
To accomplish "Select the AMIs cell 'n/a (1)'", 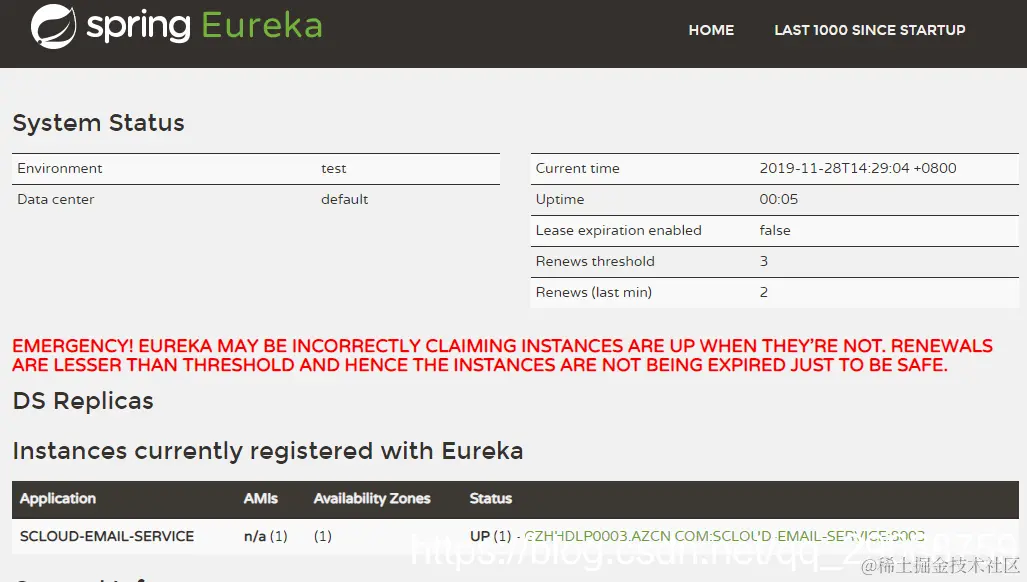I will click(266, 536).
